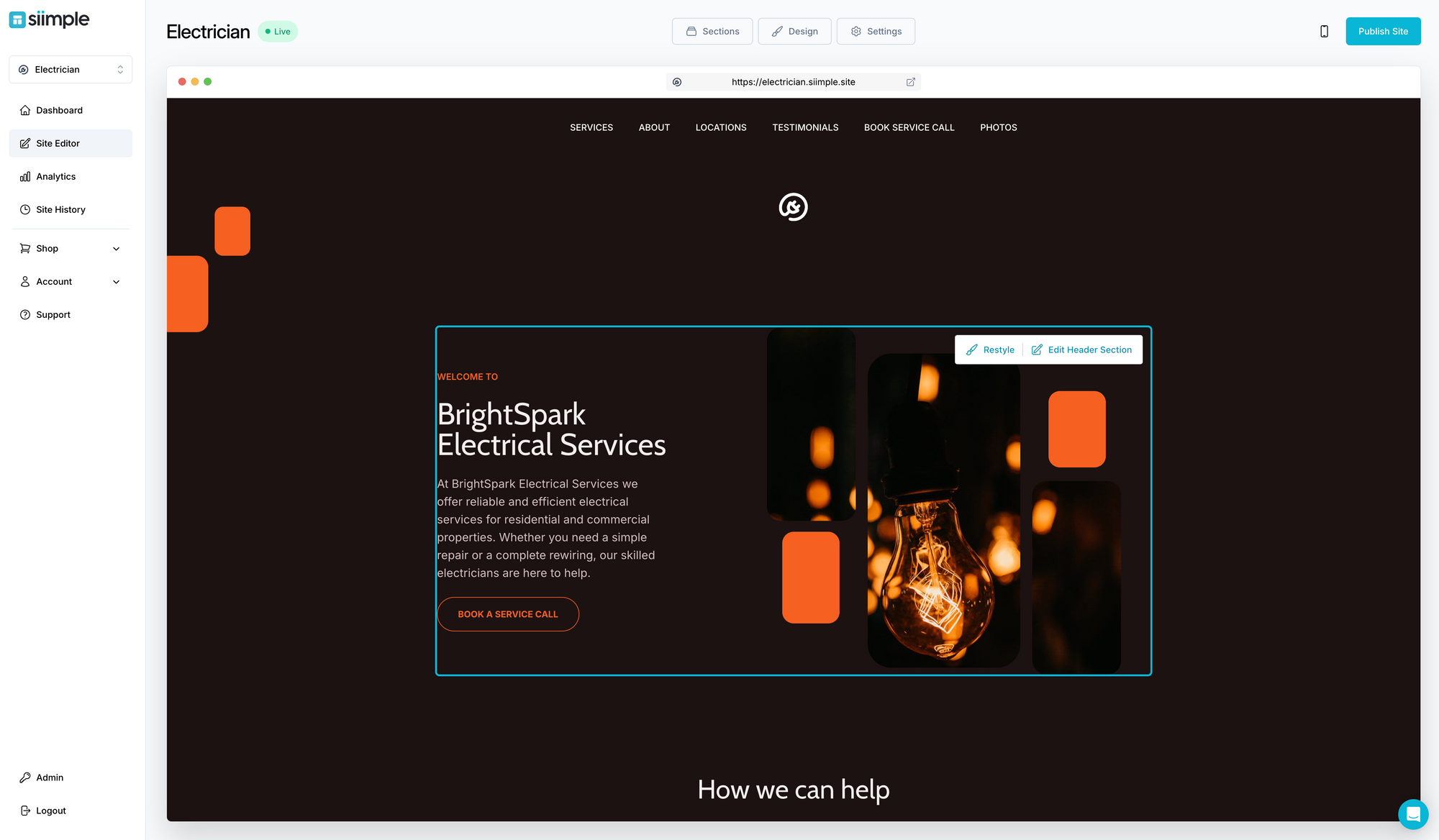Click the Design tab in top toolbar

[794, 31]
